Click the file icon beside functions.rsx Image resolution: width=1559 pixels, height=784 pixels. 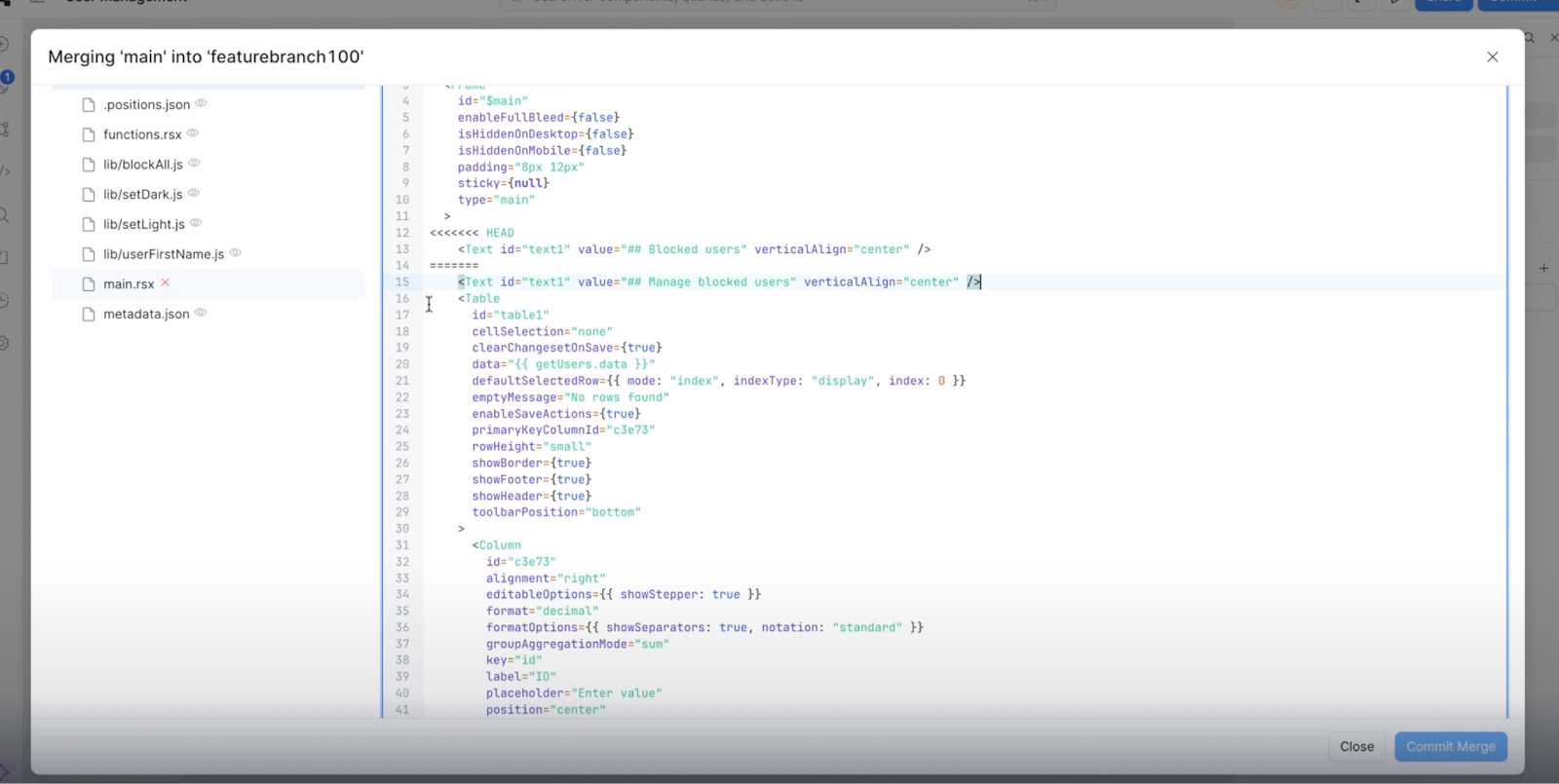tap(89, 134)
